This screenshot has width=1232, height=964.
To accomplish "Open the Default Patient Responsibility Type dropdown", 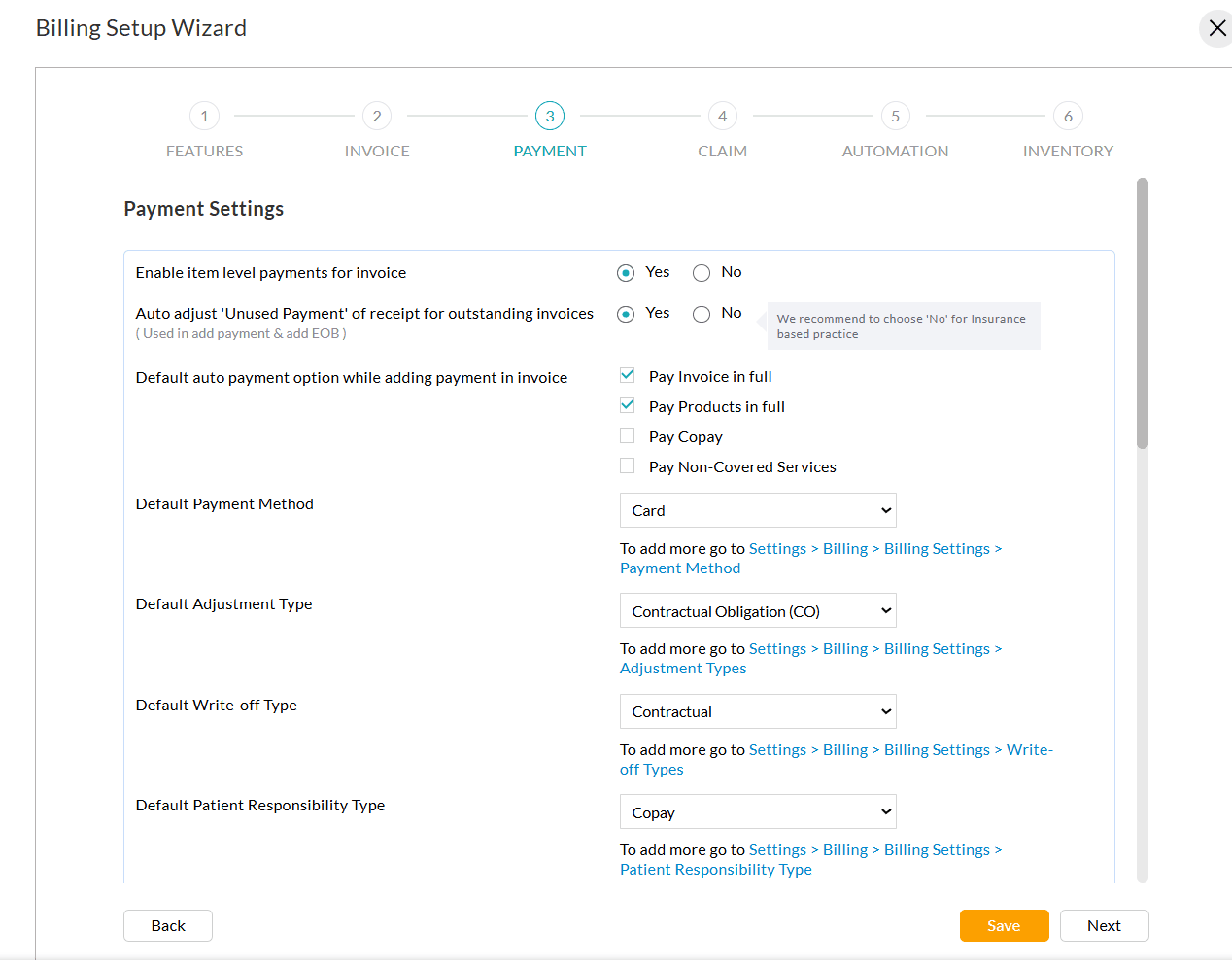I will (x=758, y=811).
